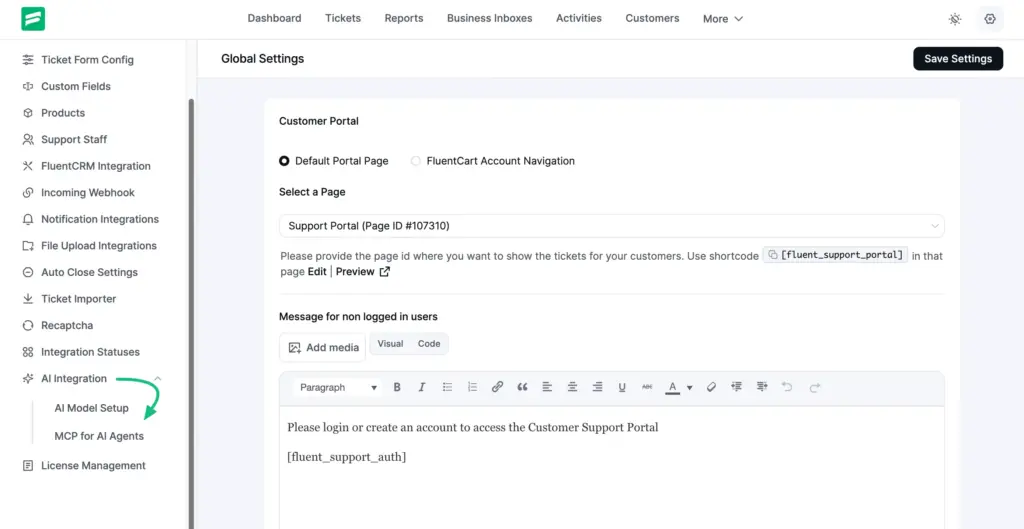Switch editor to Visual tab
The image size is (1024, 529).
[391, 344]
